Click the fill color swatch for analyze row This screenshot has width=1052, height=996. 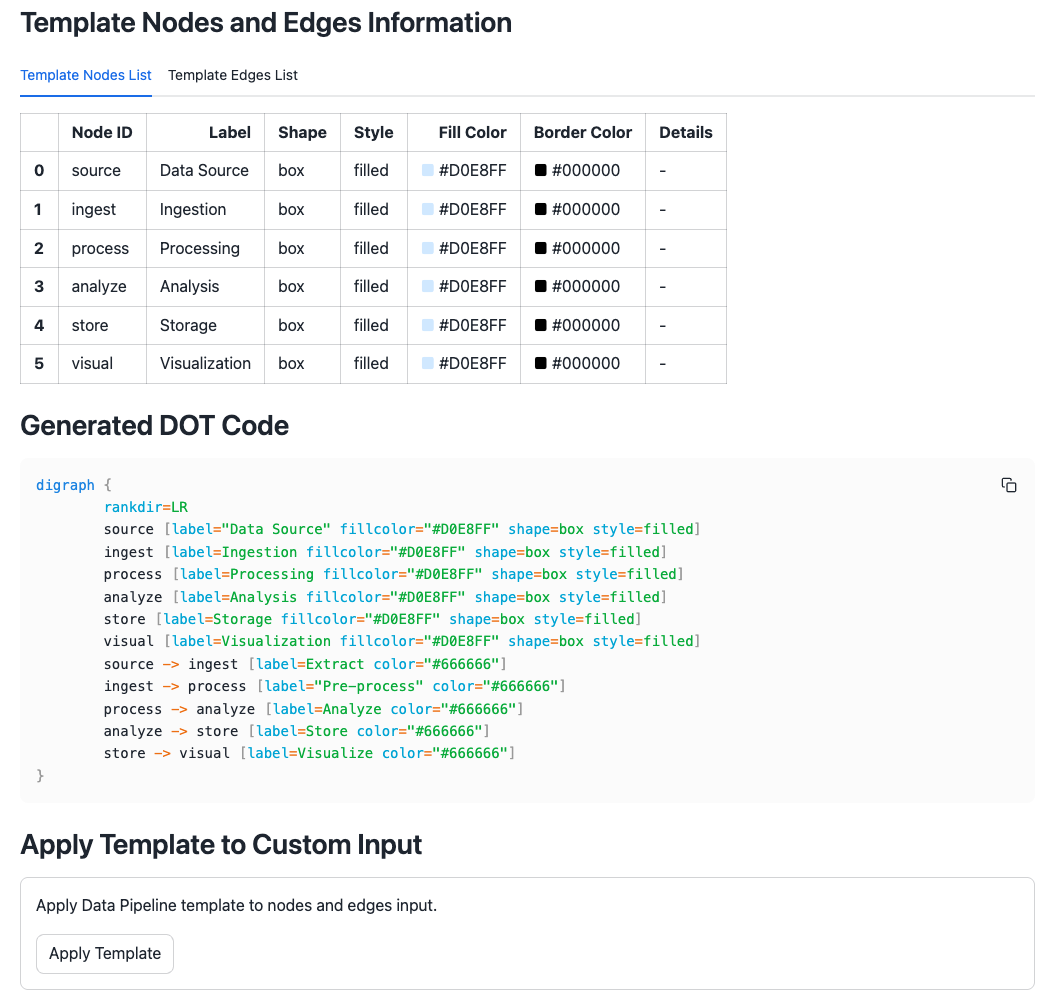(427, 286)
